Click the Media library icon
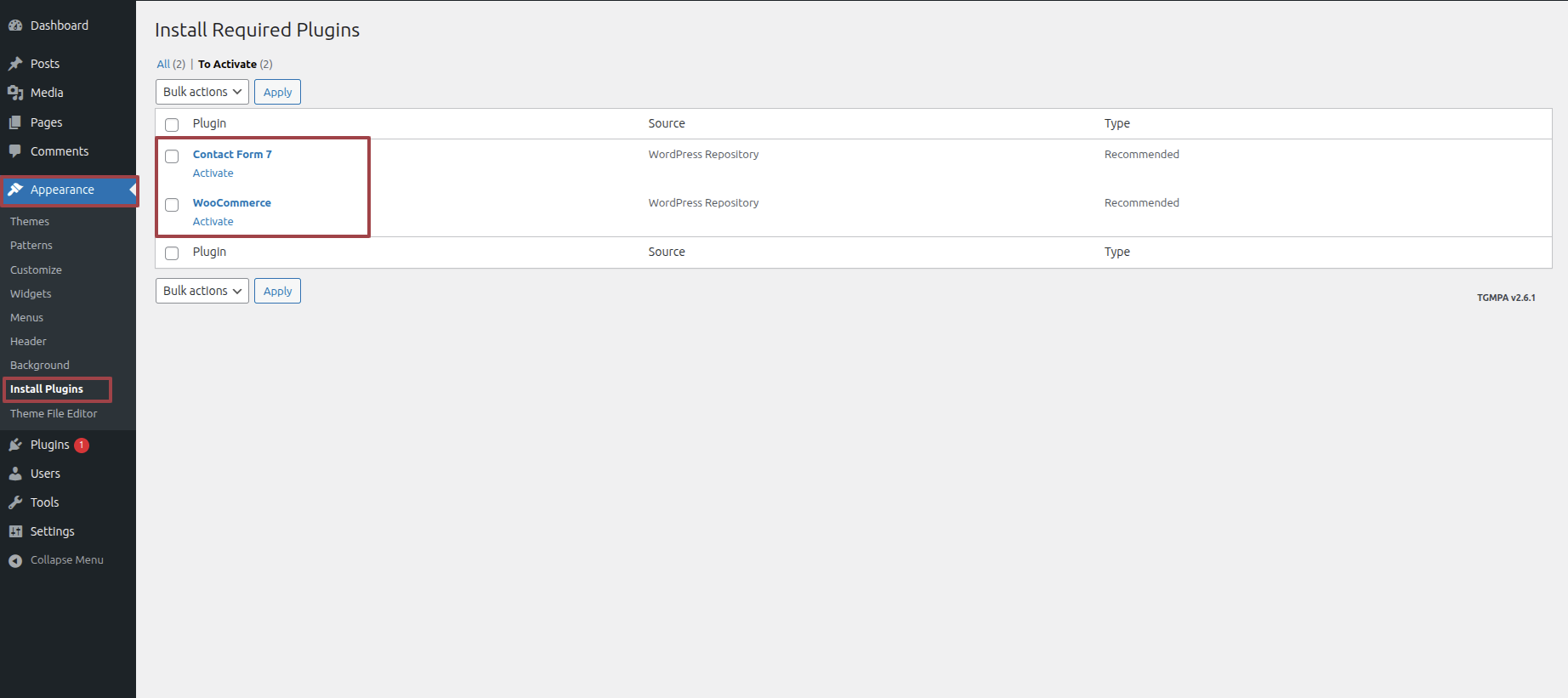This screenshot has width=1568, height=698. tap(15, 93)
